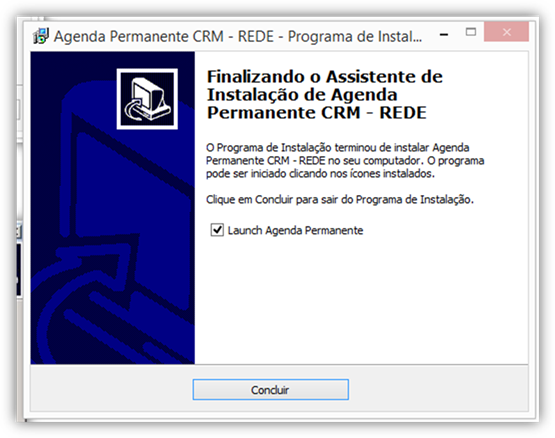
Task: Click the word REDE in the bold heading
Action: pos(403,113)
